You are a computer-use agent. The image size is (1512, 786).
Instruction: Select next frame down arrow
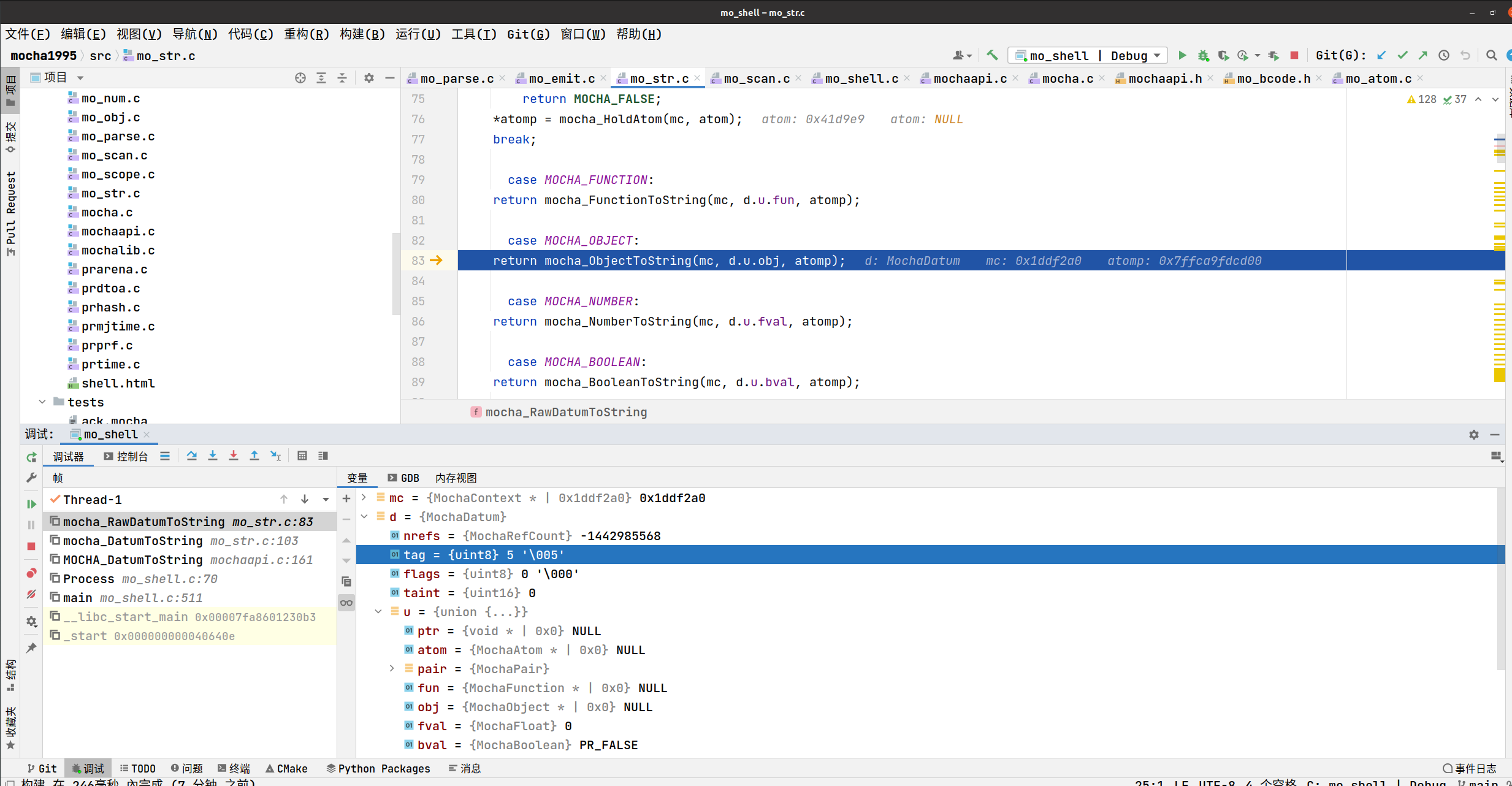click(x=305, y=500)
